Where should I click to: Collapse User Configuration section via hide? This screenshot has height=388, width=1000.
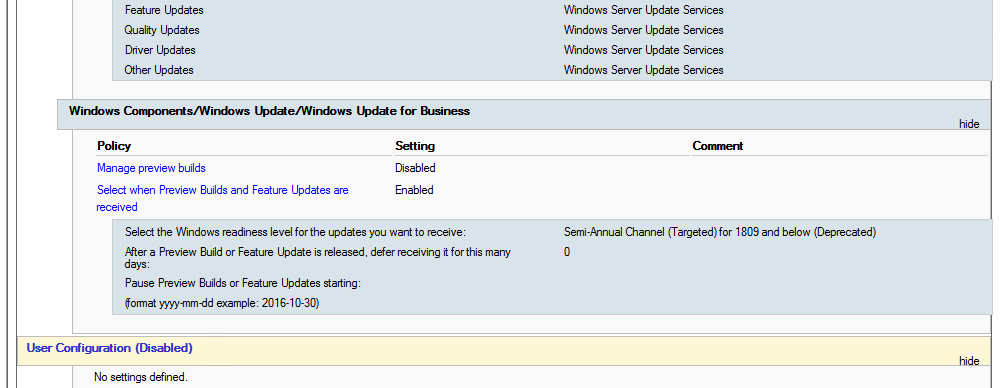969,361
